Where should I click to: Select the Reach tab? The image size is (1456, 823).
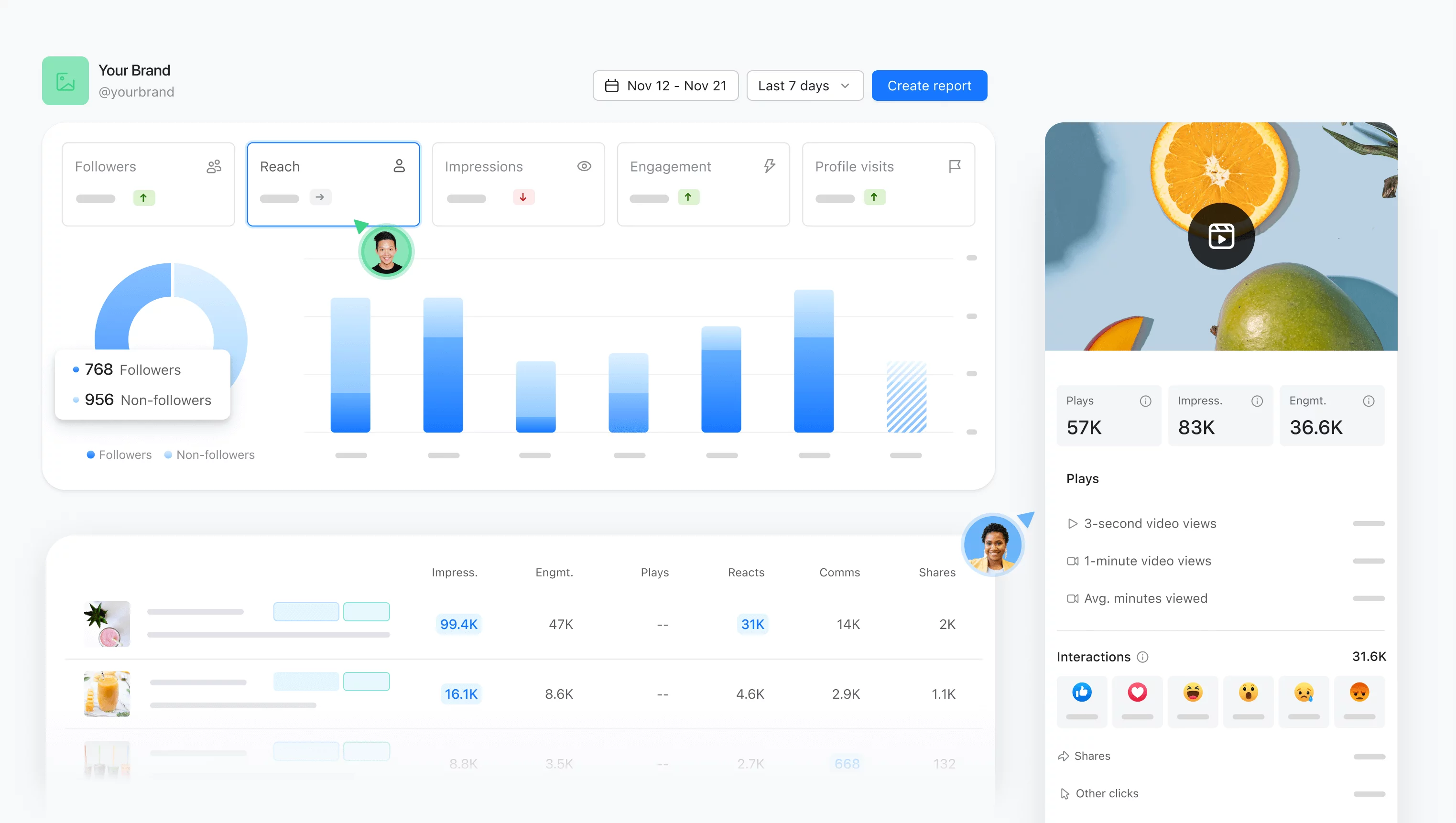point(333,184)
